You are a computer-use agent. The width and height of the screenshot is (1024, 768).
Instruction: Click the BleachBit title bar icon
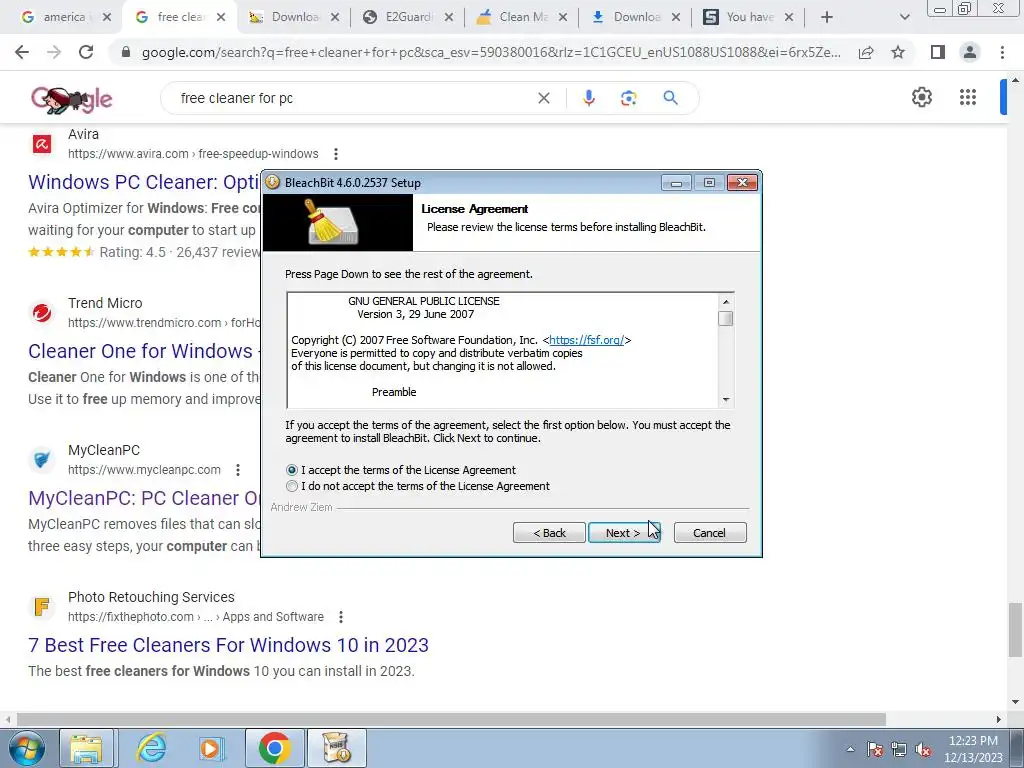click(x=273, y=182)
